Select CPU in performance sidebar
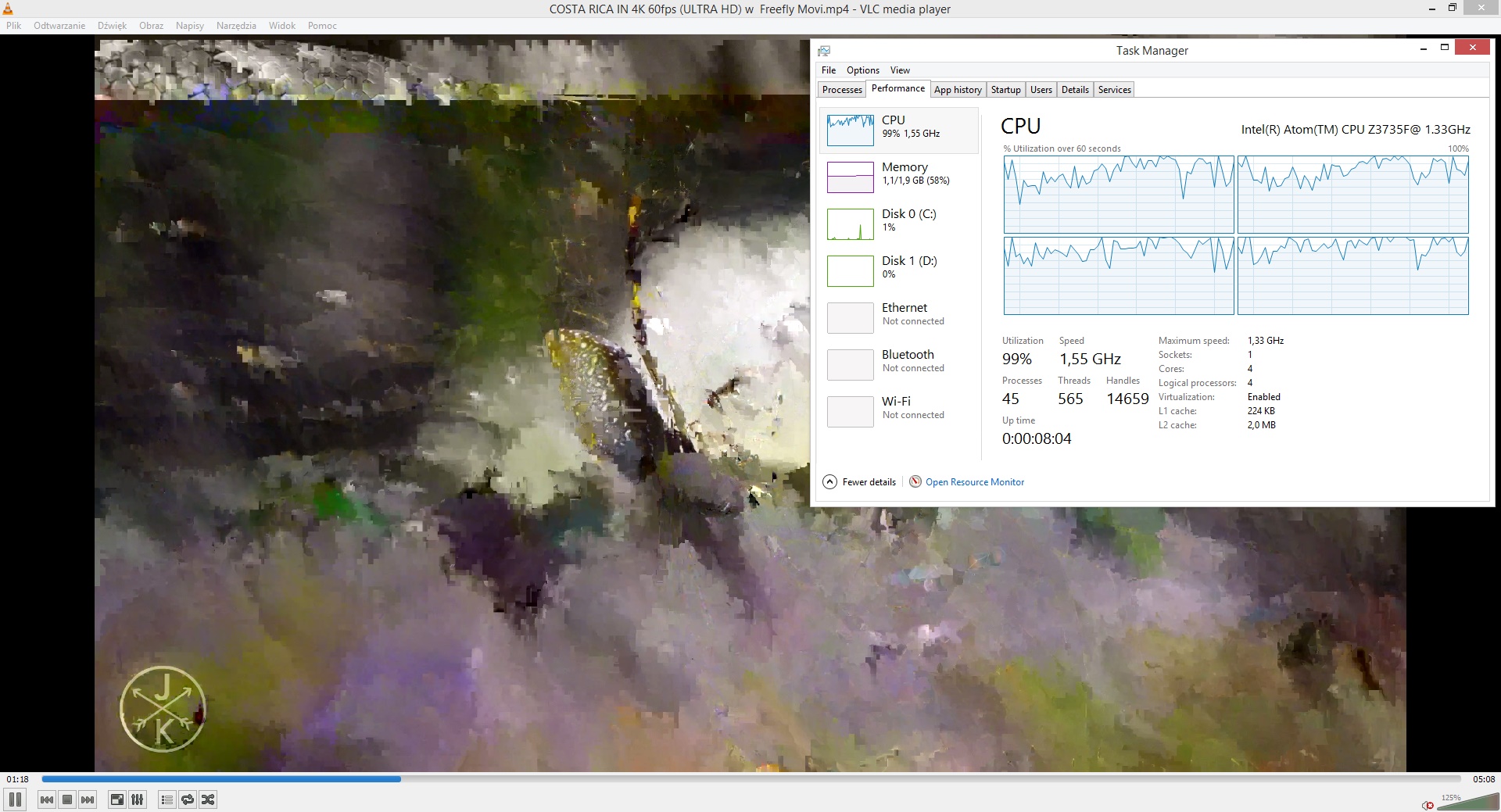Viewport: 1501px width, 812px height. click(899, 130)
